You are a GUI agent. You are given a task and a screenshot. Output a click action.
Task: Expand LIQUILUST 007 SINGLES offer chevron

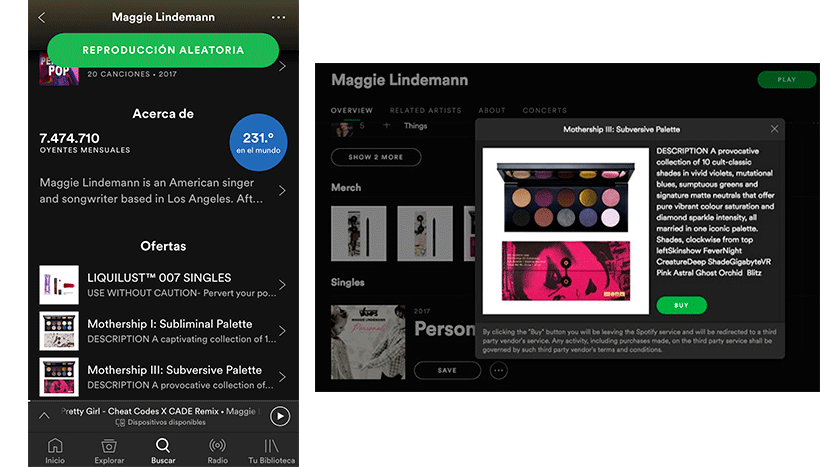tap(282, 285)
